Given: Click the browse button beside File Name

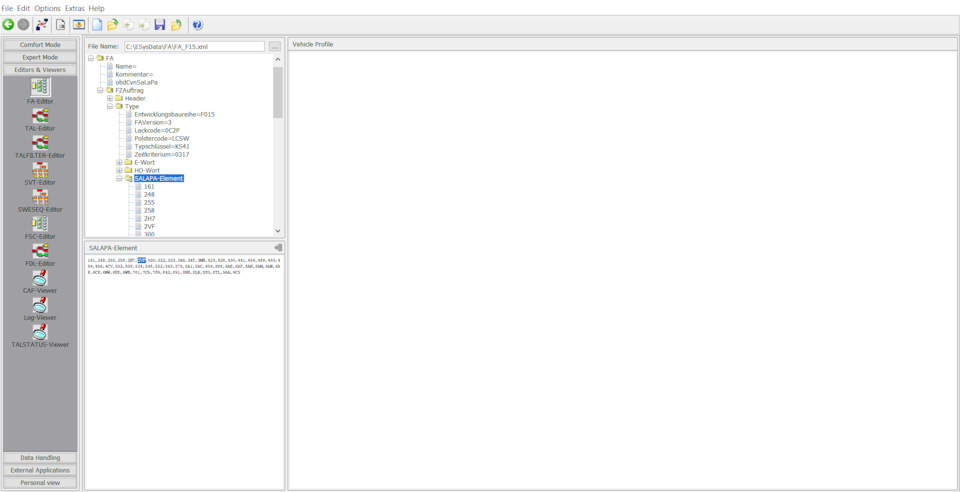Looking at the screenshot, I should click(x=275, y=47).
